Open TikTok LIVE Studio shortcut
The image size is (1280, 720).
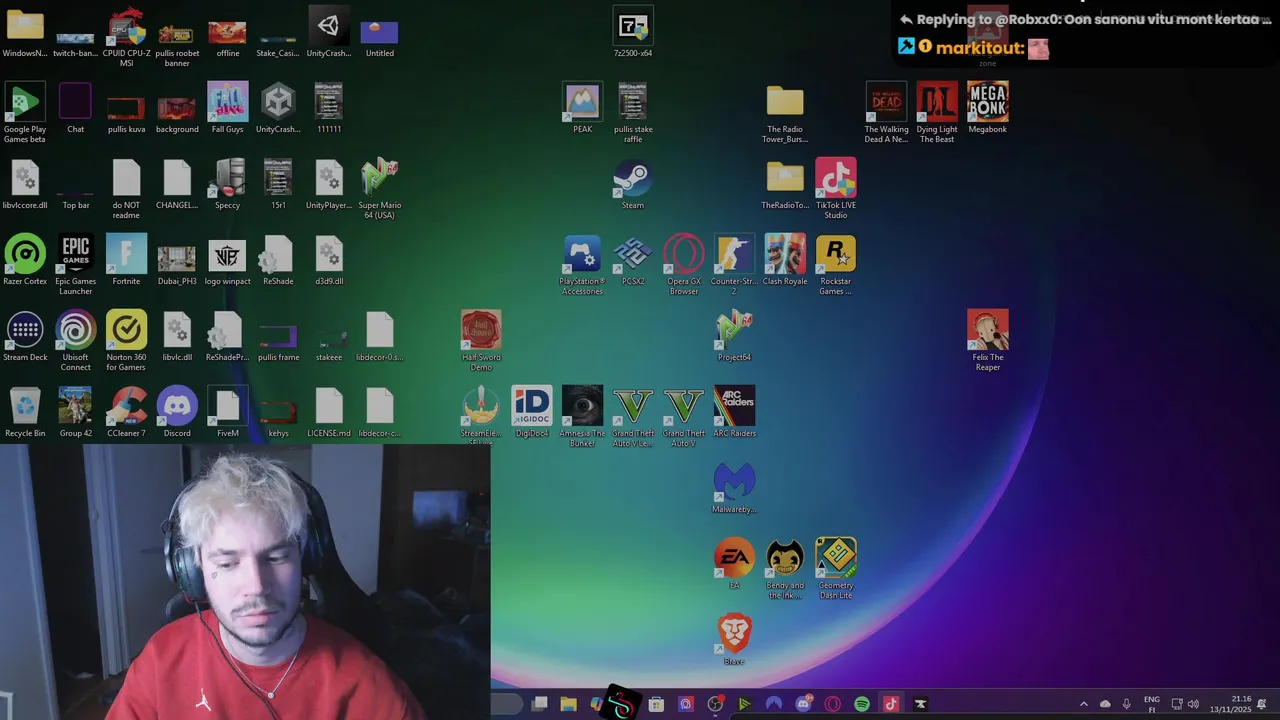coord(835,189)
